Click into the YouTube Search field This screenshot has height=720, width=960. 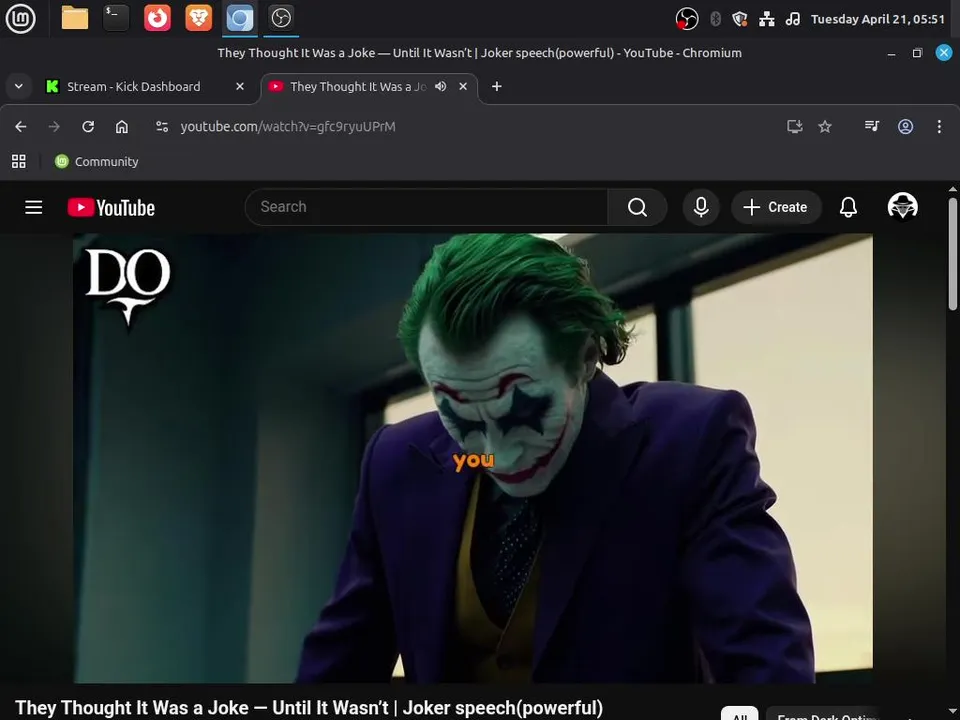click(426, 207)
